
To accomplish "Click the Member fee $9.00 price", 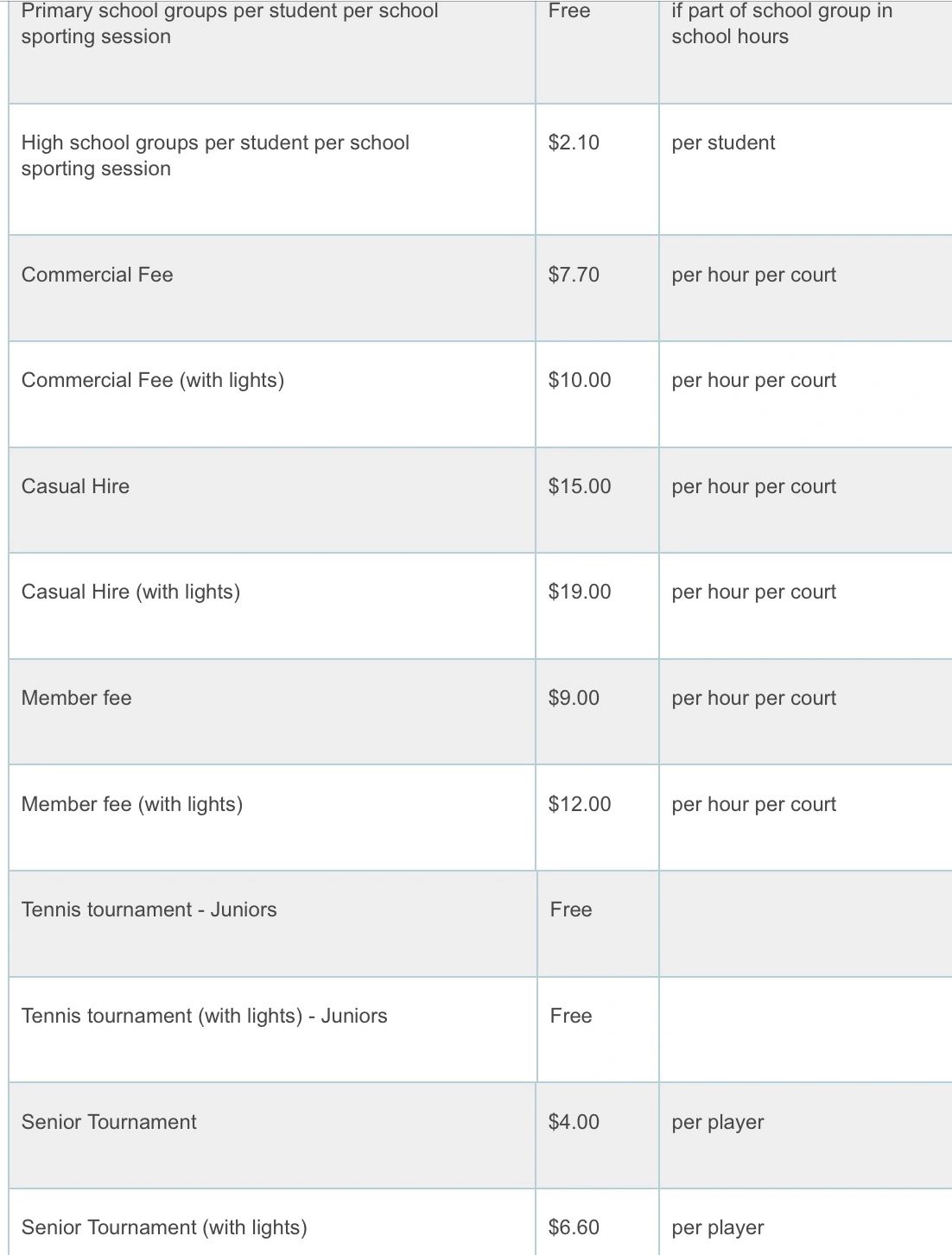I will click(574, 698).
